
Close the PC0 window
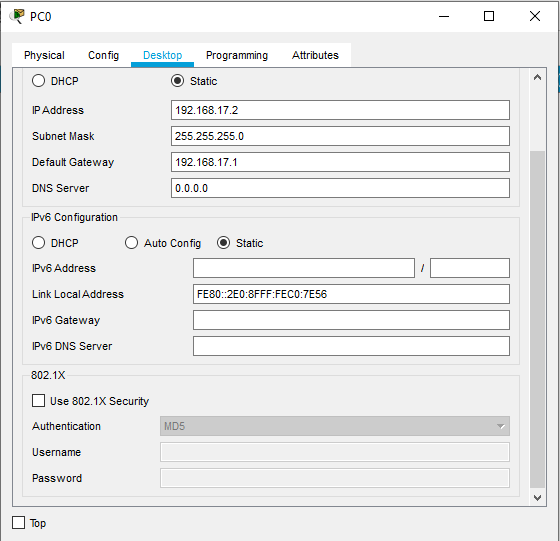pos(535,16)
